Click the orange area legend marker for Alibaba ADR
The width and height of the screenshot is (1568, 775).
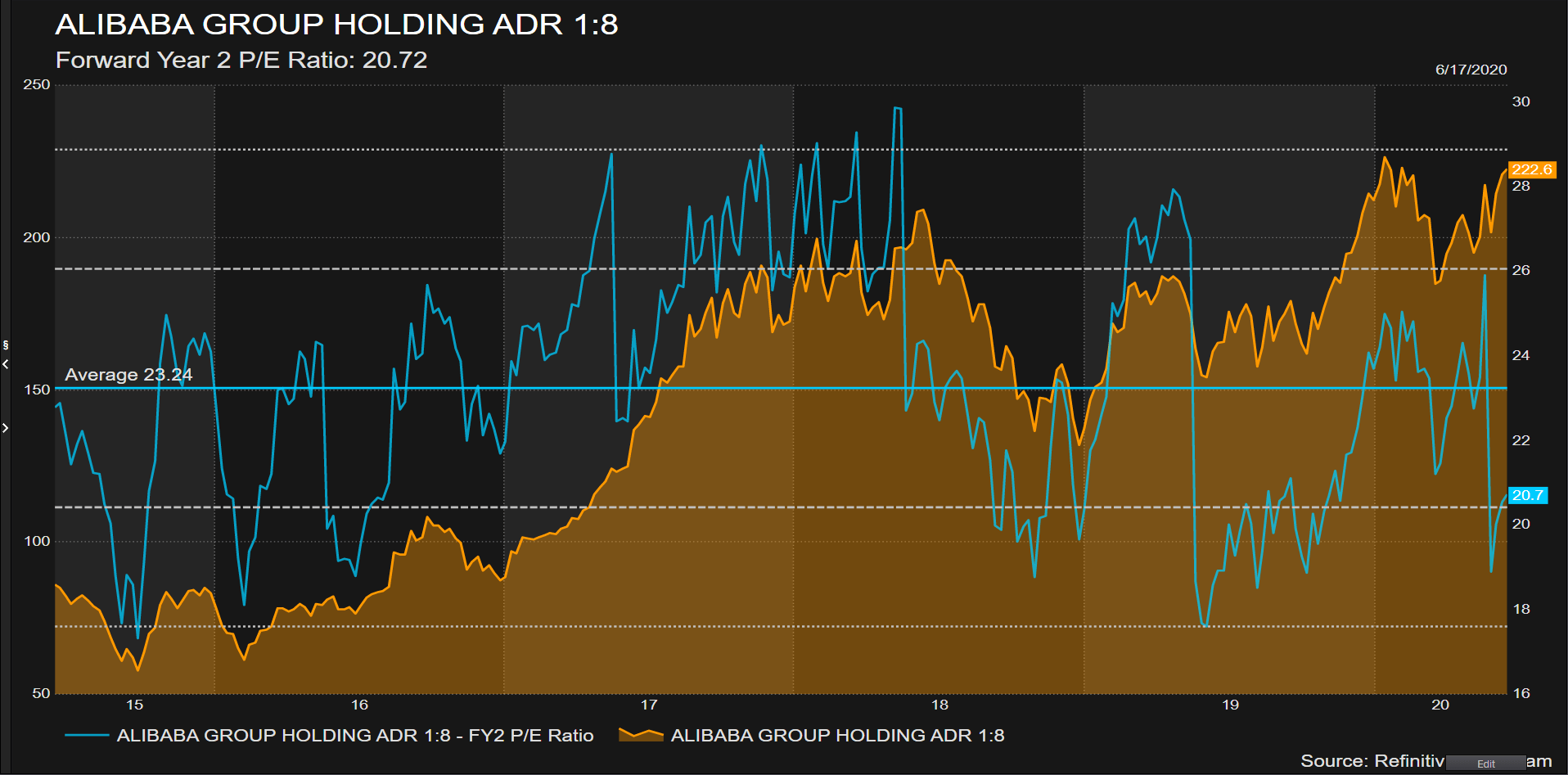641,735
